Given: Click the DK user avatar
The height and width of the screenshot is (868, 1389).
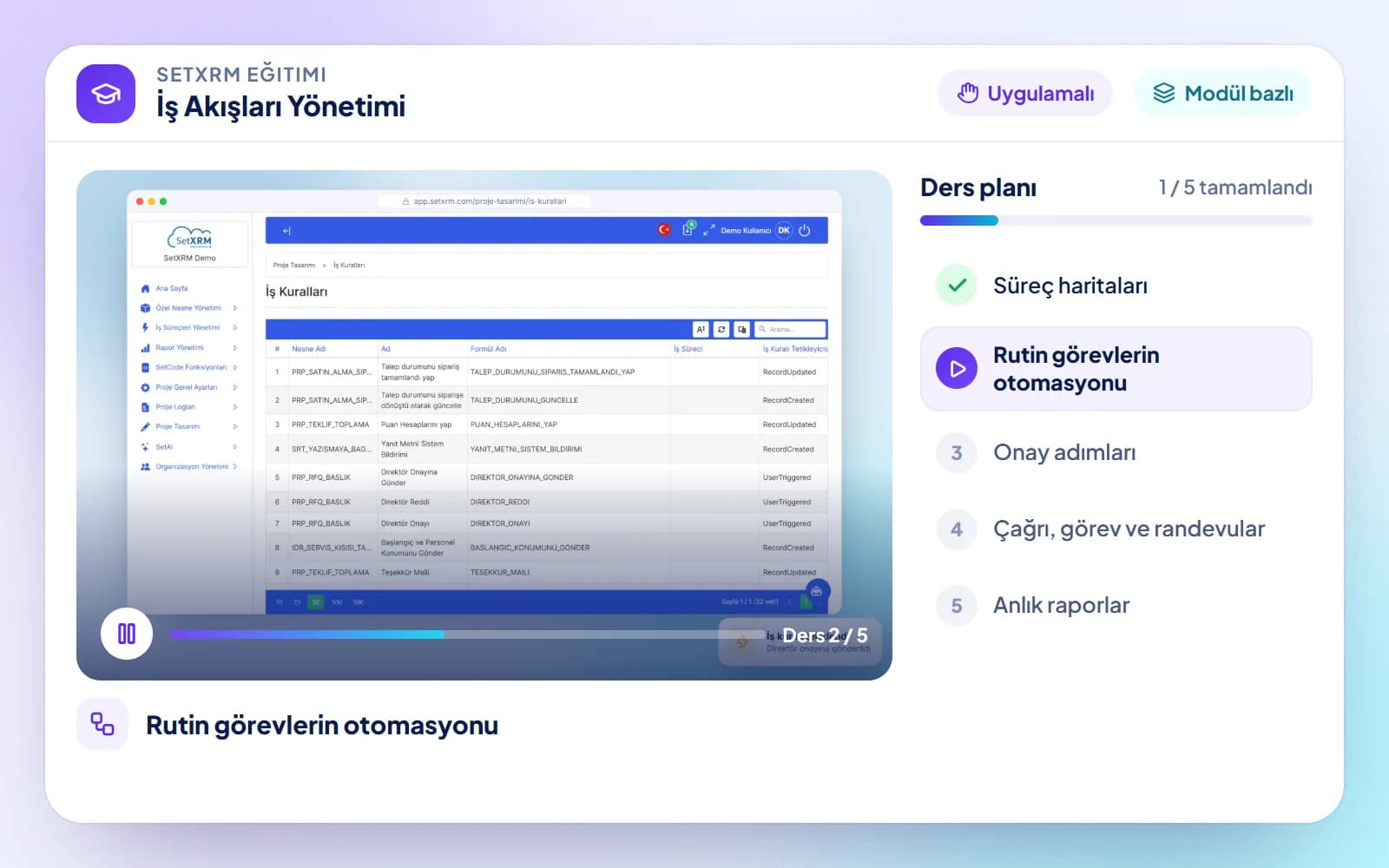Looking at the screenshot, I should (784, 230).
